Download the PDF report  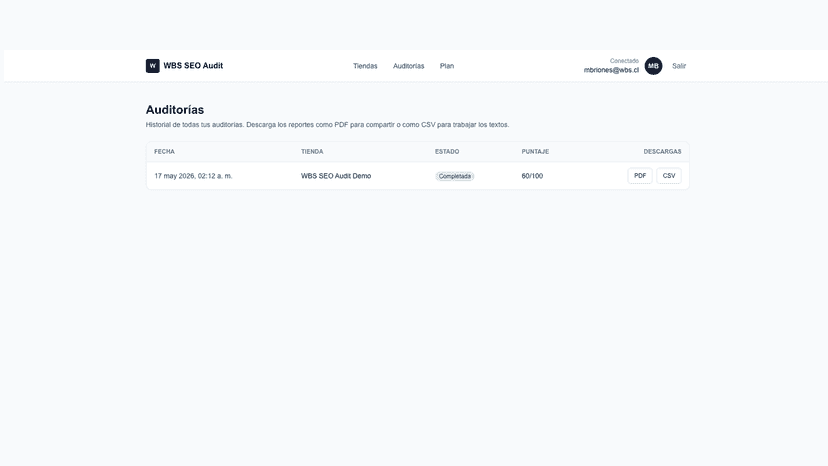(x=640, y=176)
